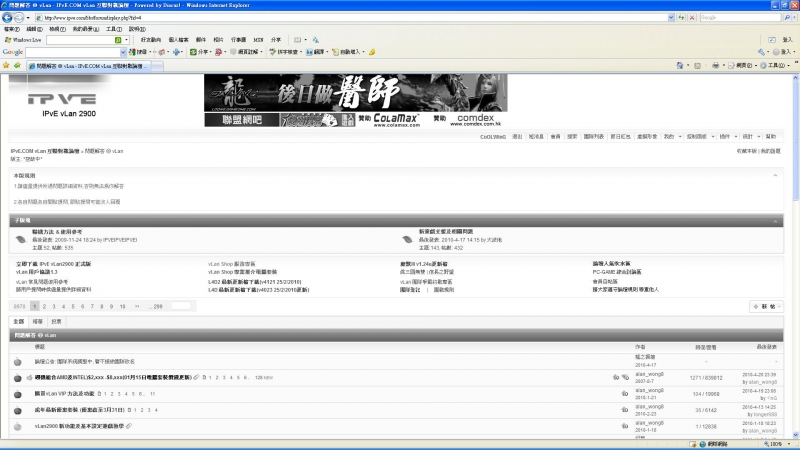Viewport: 800px width, 450px height.
Task: Stop loading with the red X icon
Action: 692,17
